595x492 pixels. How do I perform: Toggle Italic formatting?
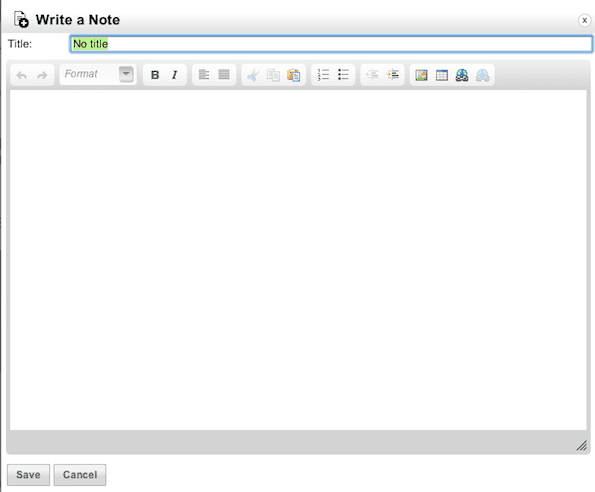click(175, 75)
